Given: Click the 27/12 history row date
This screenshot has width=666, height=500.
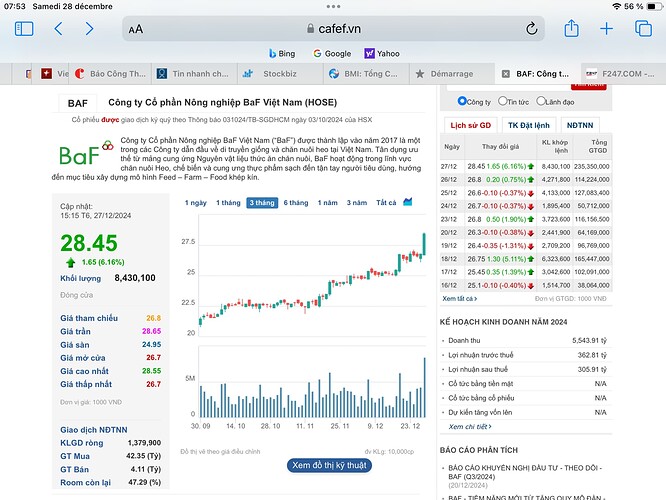Looking at the screenshot, I should click(x=449, y=167).
